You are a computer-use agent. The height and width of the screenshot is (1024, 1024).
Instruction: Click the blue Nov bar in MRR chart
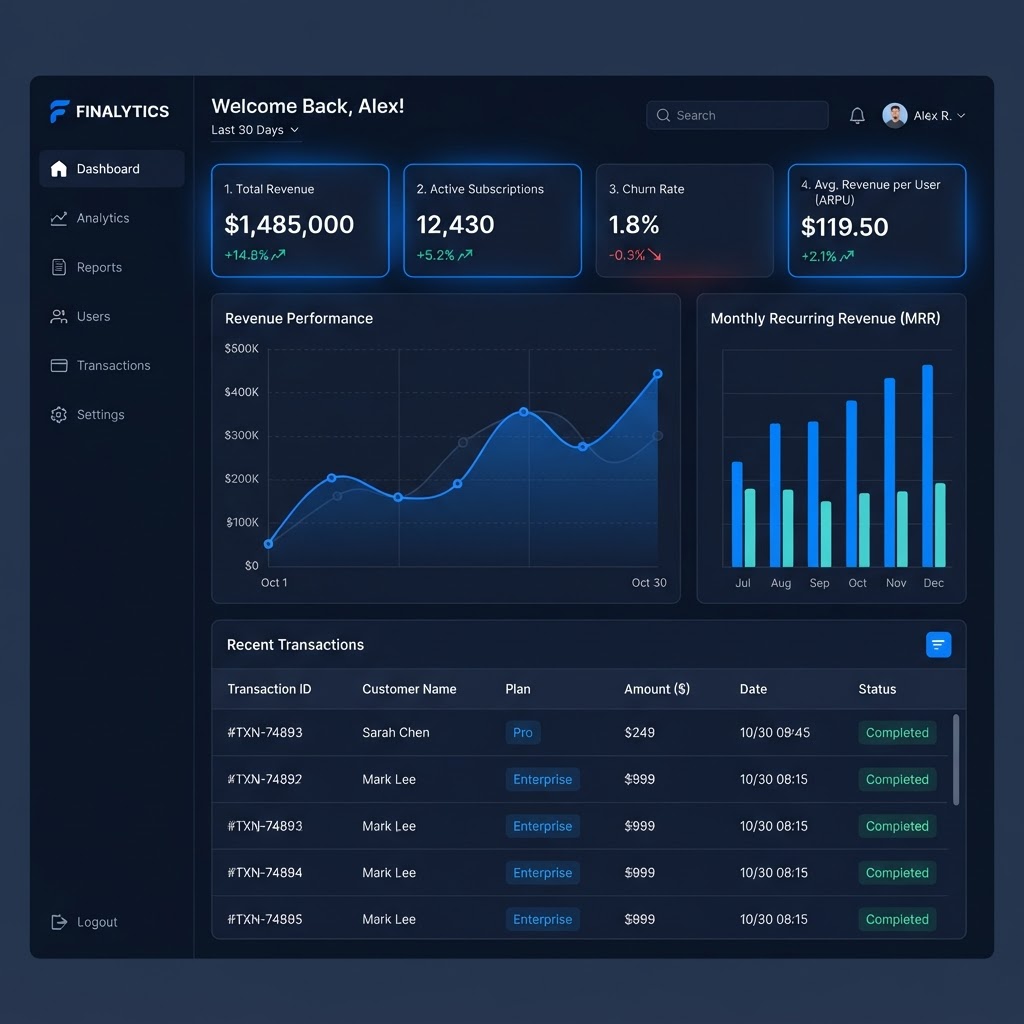889,472
